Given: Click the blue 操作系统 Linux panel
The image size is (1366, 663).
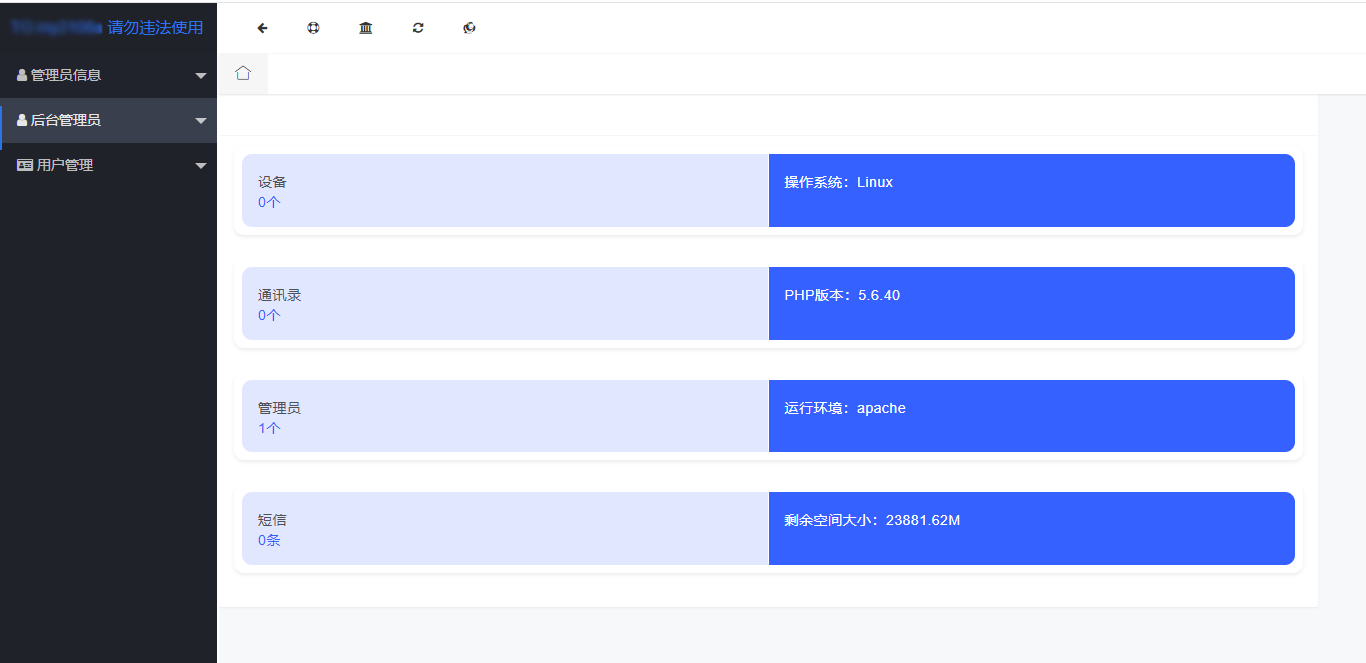Looking at the screenshot, I should click(x=1032, y=190).
